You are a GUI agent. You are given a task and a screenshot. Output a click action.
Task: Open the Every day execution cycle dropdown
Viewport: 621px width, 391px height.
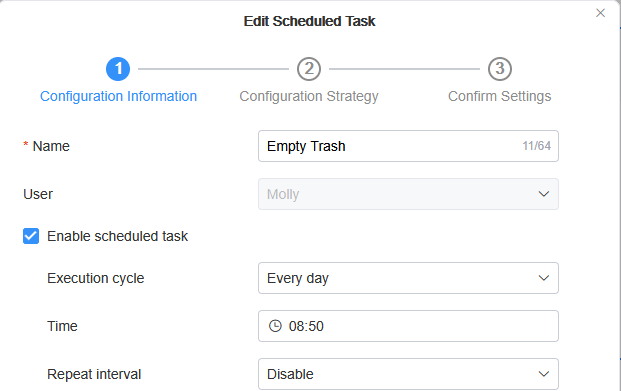pyautogui.click(x=408, y=278)
